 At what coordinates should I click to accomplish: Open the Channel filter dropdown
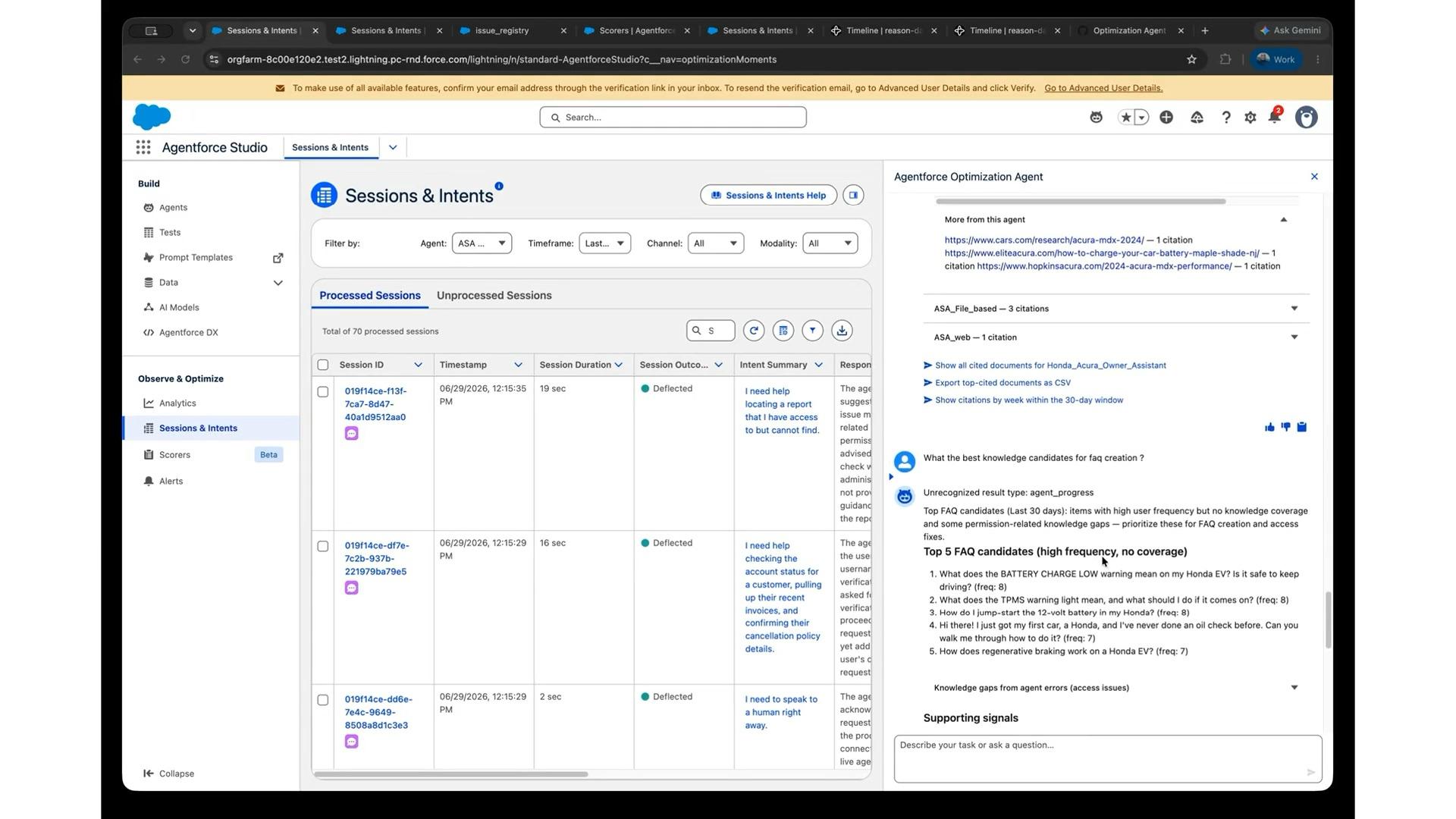(715, 243)
